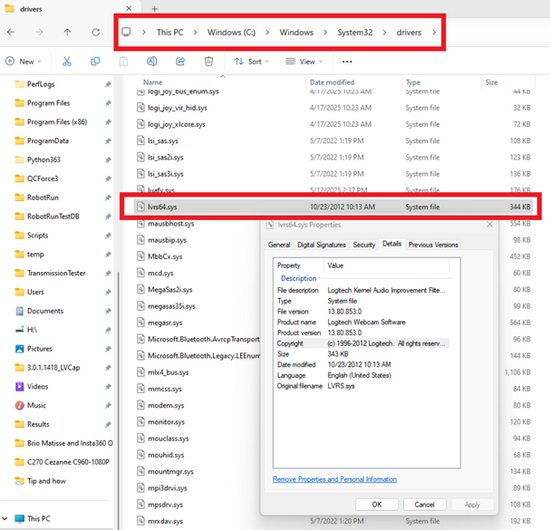Switch to the General tab
The height and width of the screenshot is (530, 550).
click(279, 244)
